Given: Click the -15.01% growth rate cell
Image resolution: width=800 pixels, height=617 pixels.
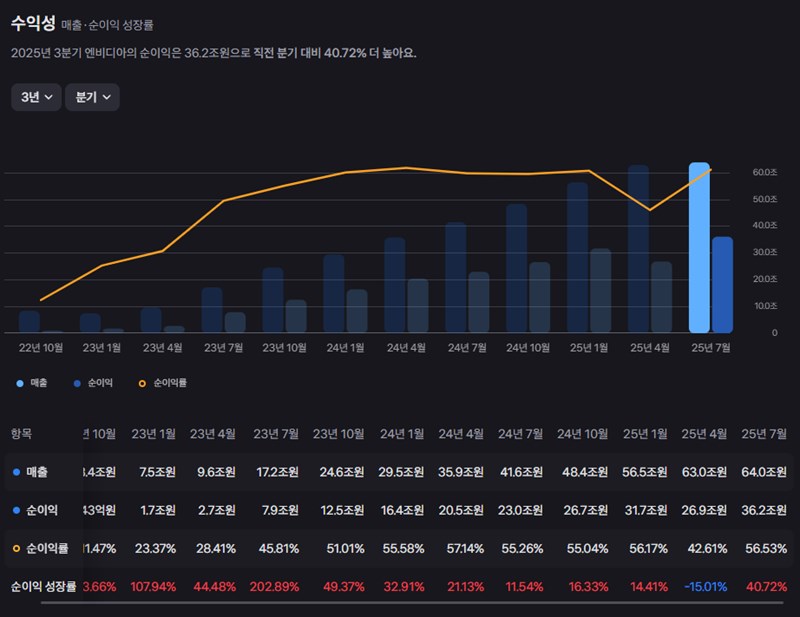Looking at the screenshot, I should [x=706, y=586].
